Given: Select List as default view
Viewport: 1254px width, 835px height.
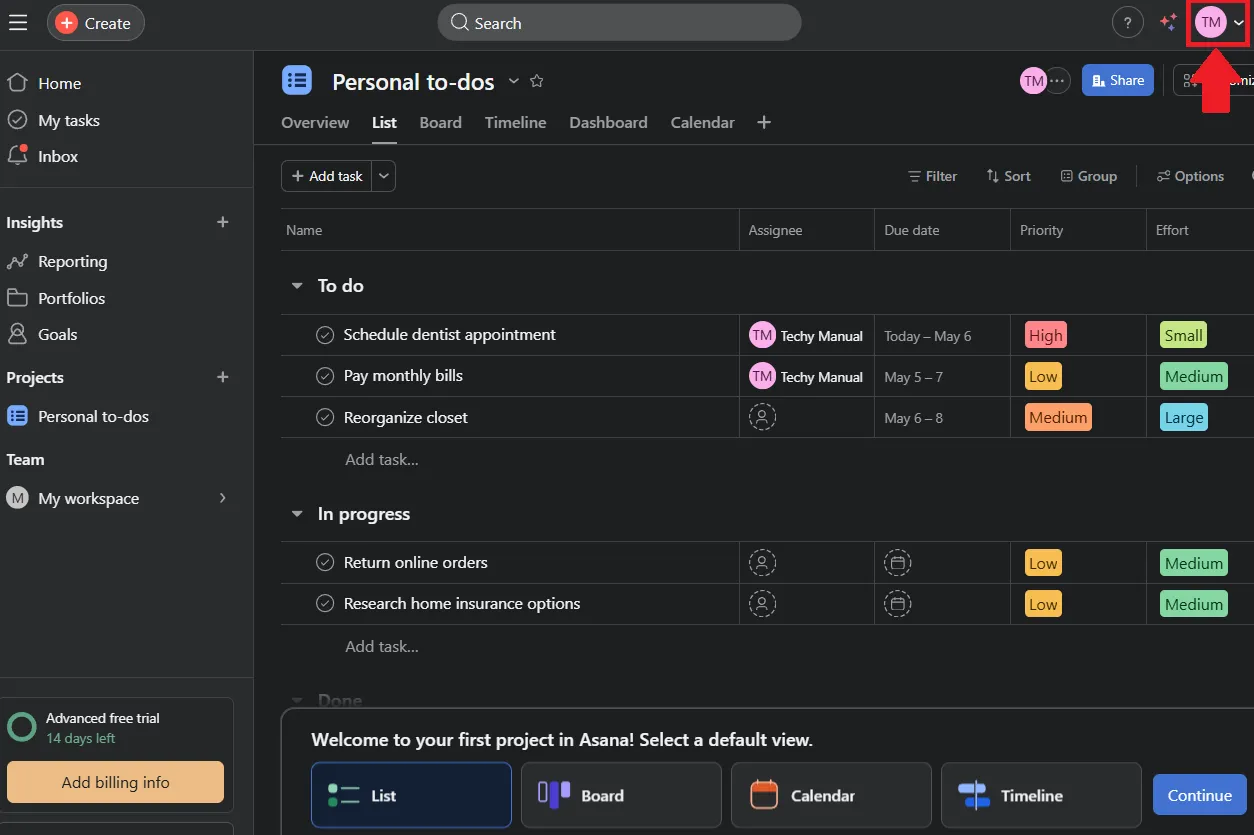Looking at the screenshot, I should click(x=411, y=795).
